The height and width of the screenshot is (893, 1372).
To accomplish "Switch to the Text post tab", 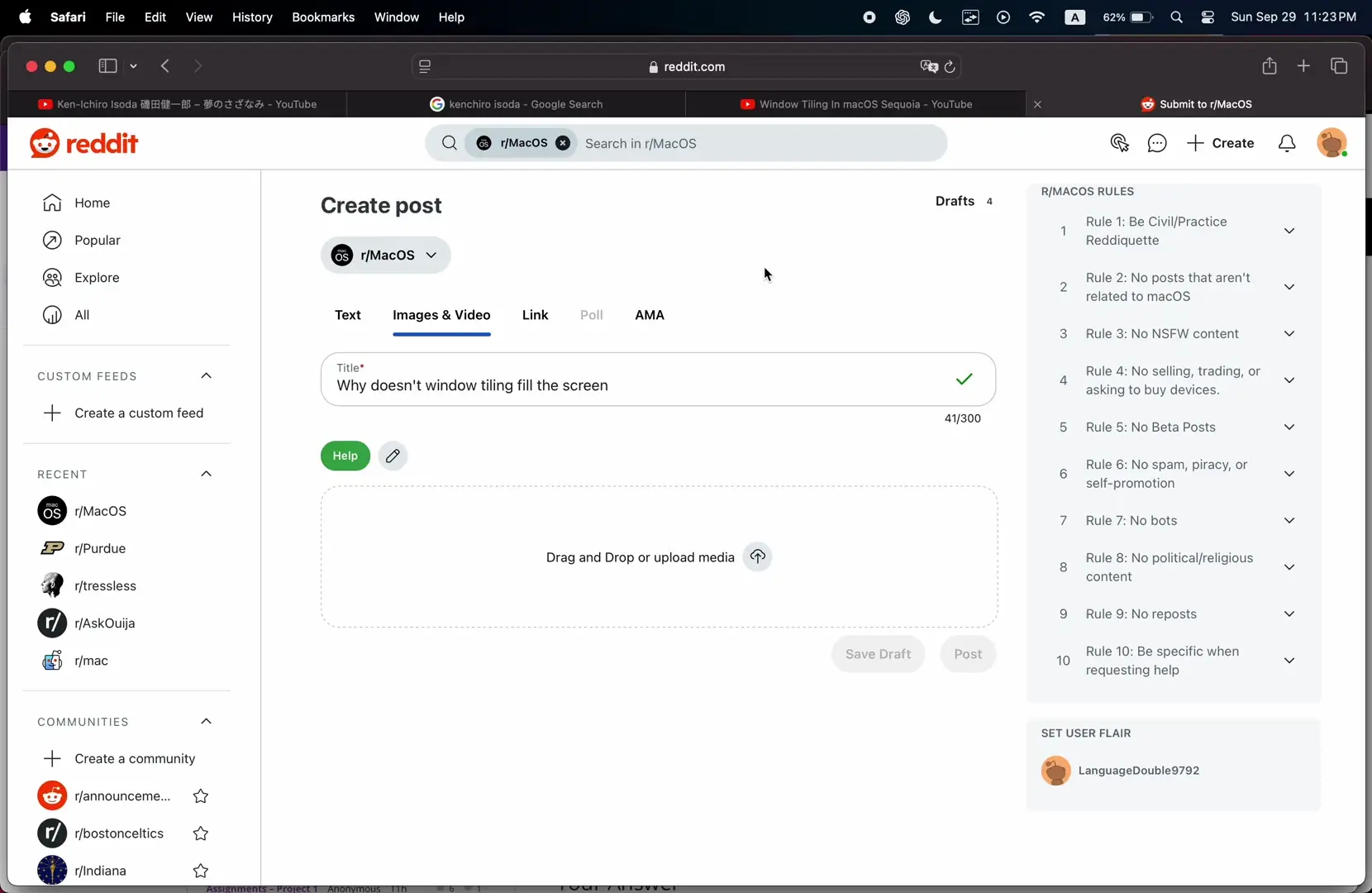I will [348, 315].
